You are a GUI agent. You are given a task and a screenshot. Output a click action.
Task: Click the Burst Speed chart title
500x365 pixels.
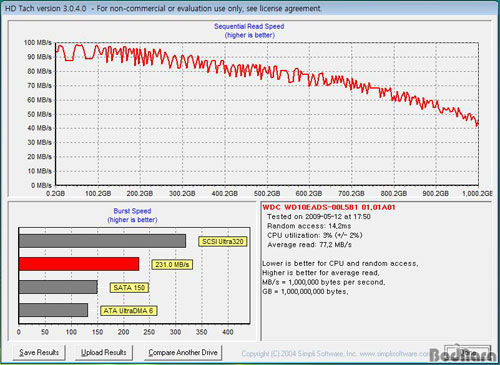(x=132, y=211)
